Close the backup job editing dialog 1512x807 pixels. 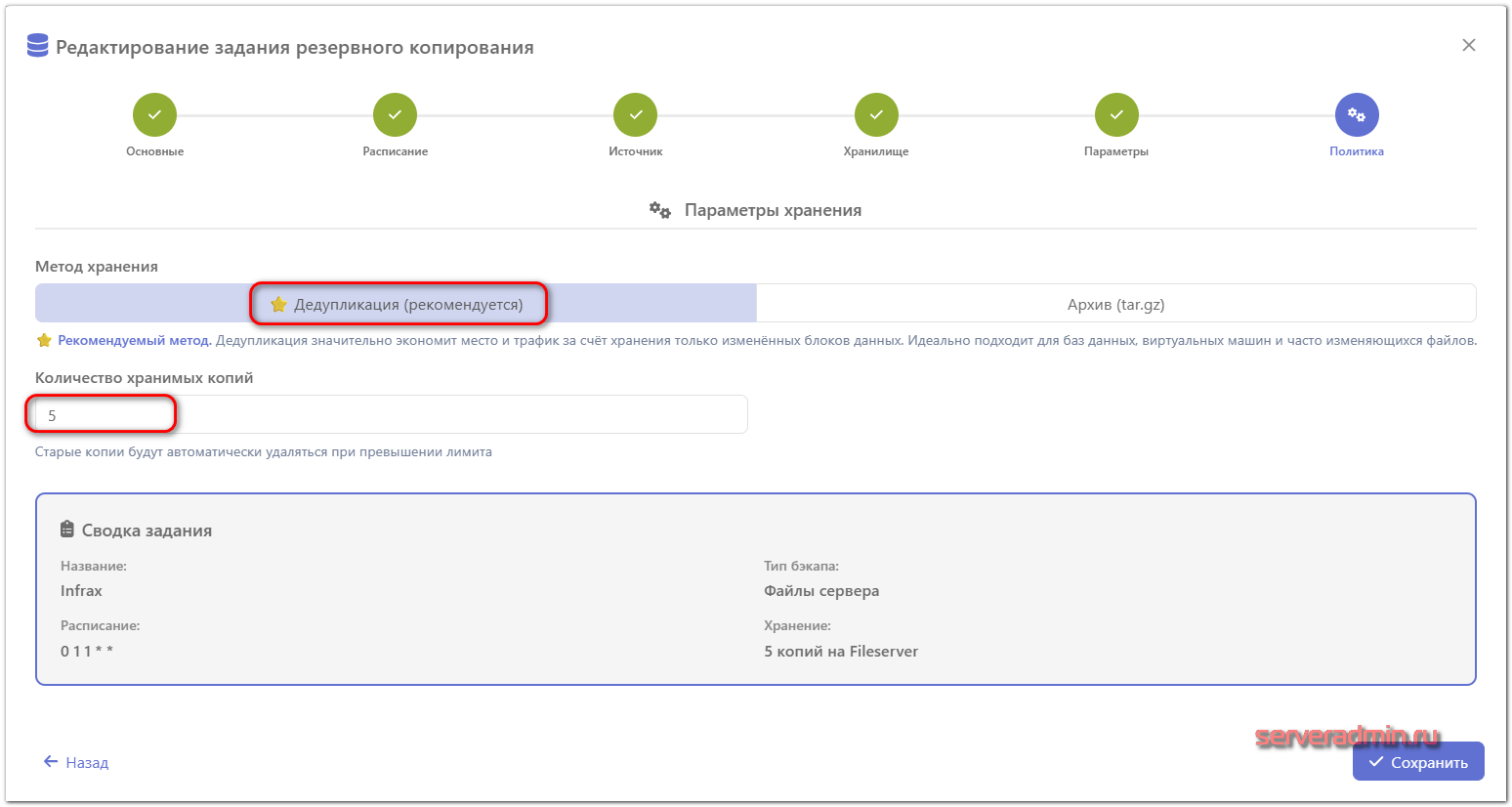click(1468, 46)
